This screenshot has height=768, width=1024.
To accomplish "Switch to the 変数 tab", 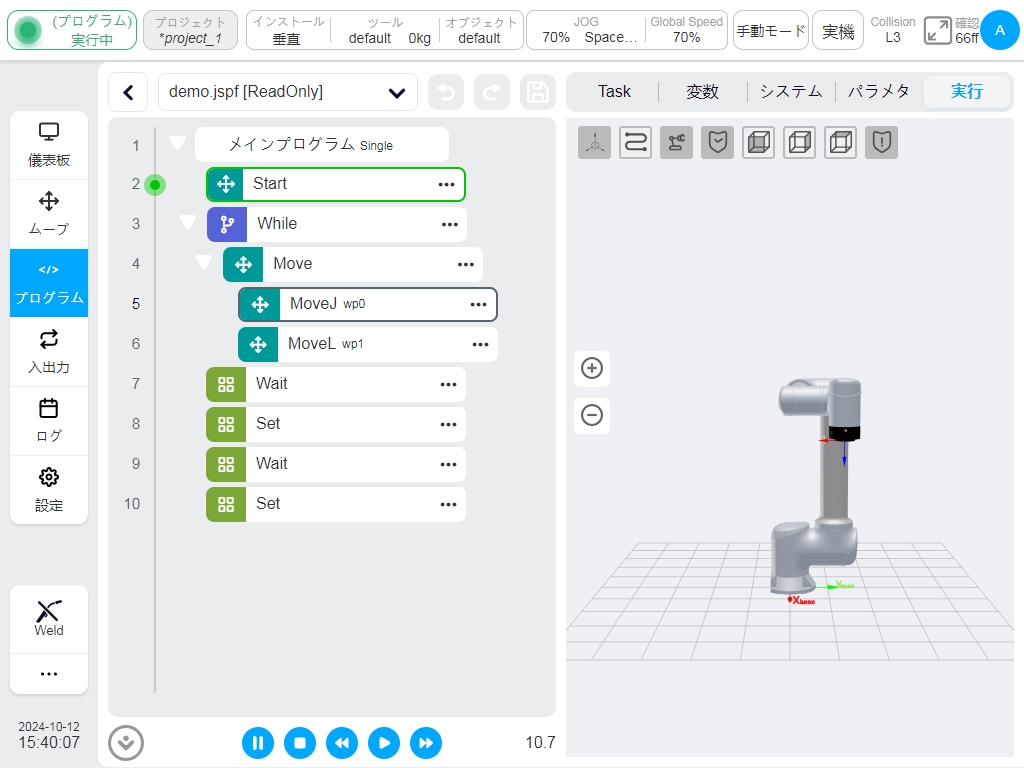I will (x=703, y=91).
